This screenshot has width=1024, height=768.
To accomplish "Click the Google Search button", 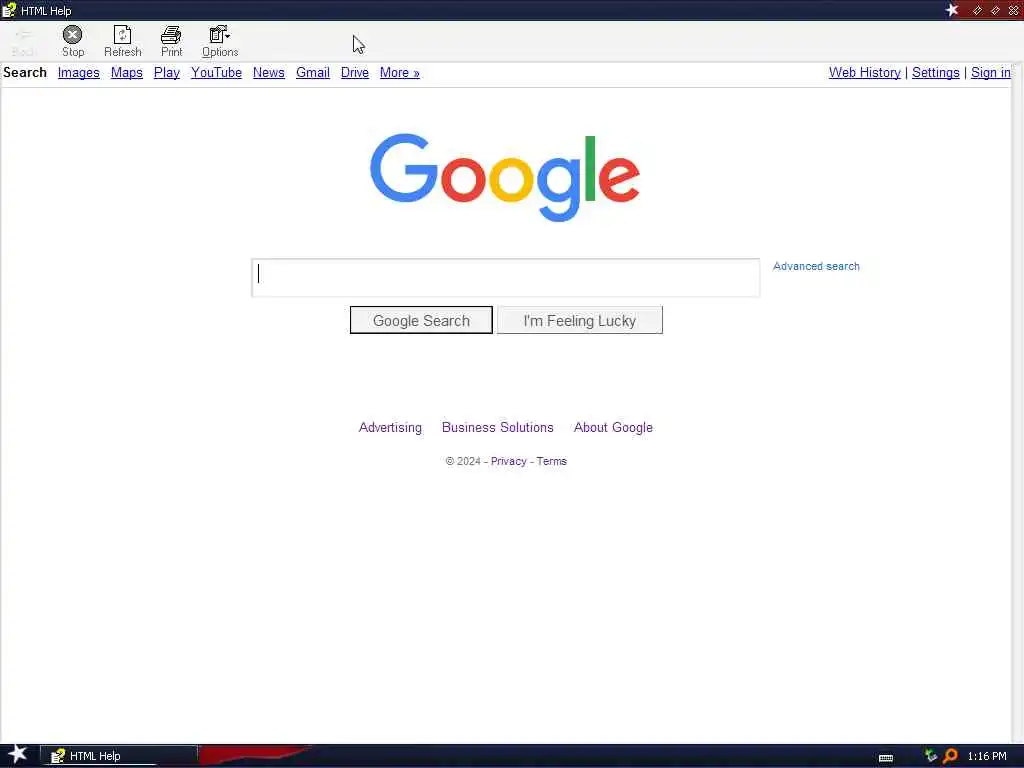I will (421, 320).
